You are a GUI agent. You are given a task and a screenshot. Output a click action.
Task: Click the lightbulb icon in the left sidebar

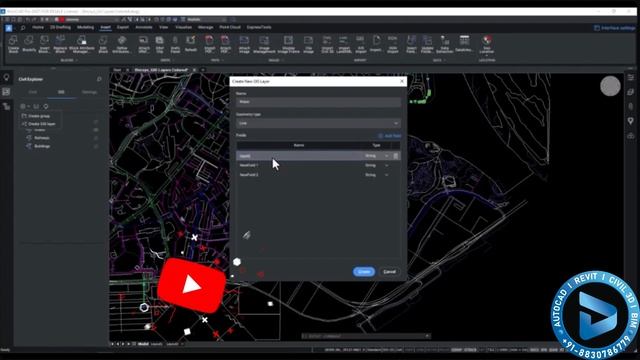click(6, 77)
